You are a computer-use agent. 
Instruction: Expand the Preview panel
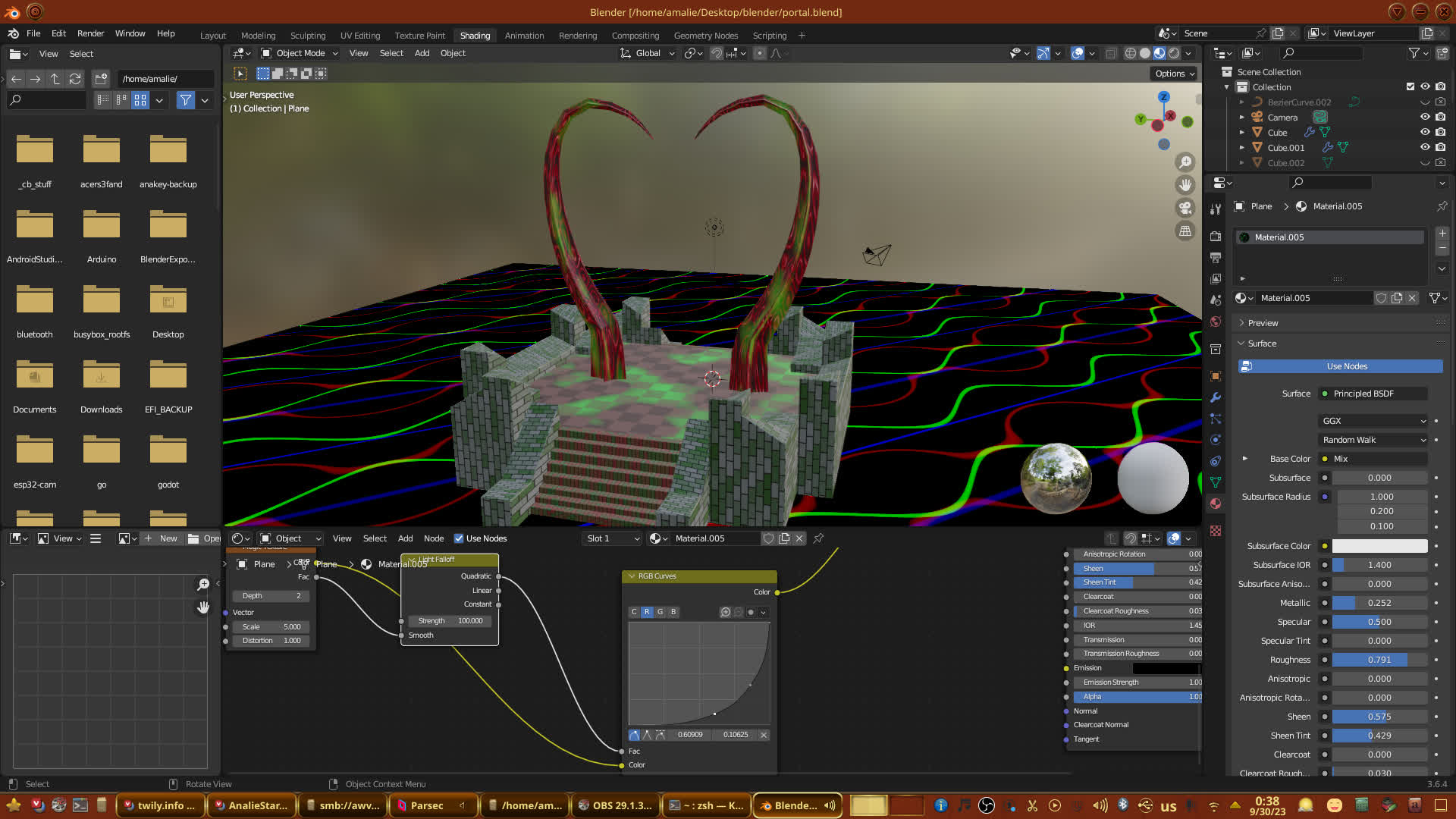[1263, 323]
